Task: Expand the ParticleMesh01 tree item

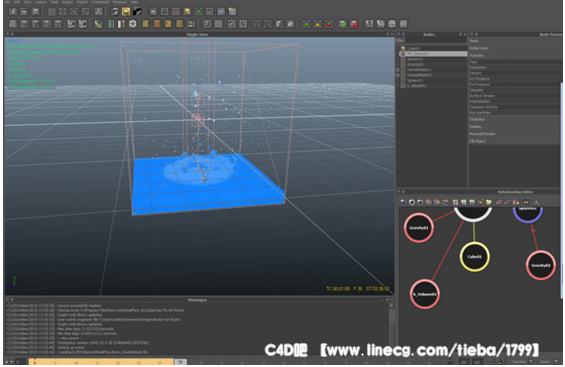Action: (398, 70)
